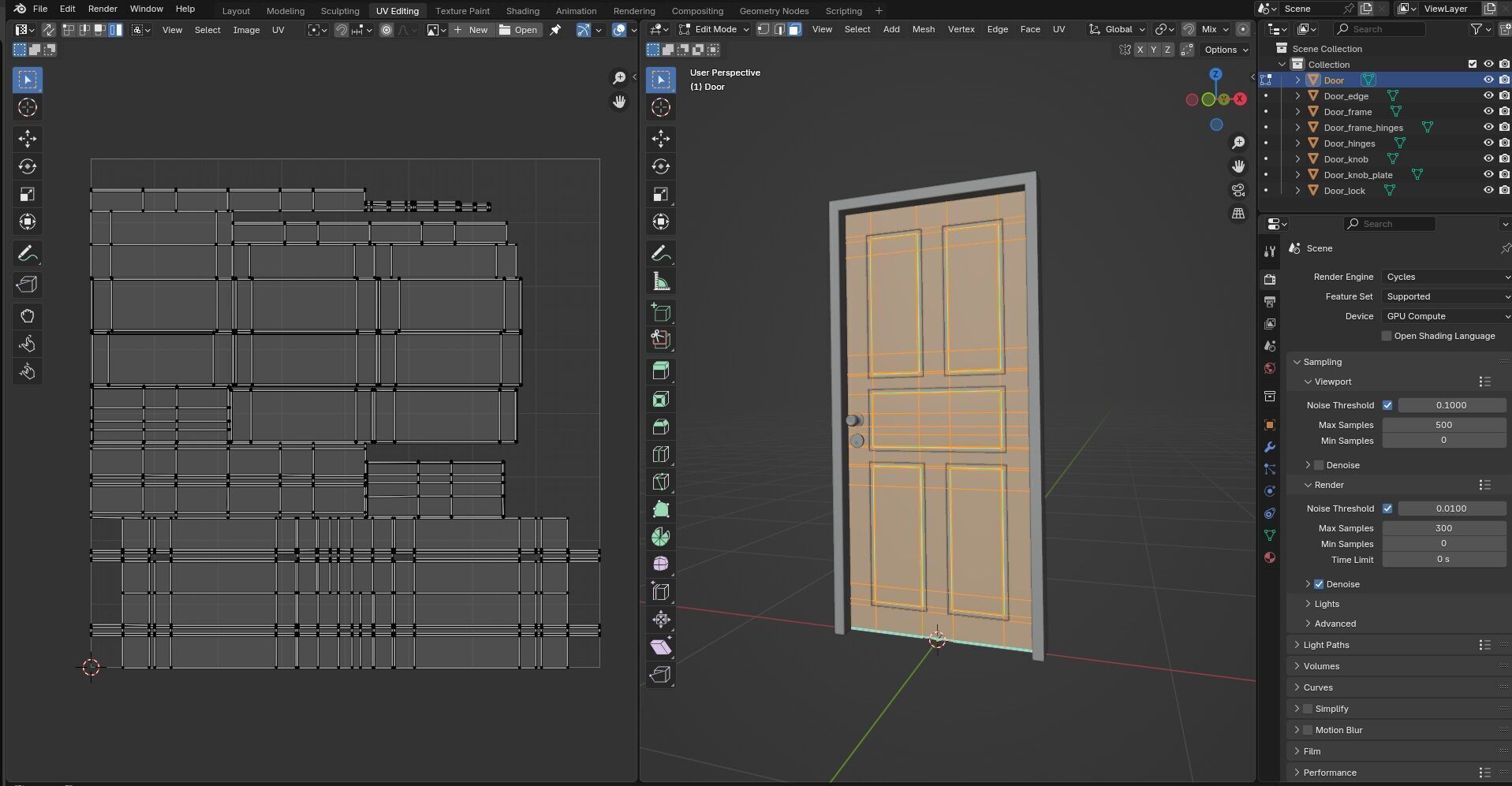Enable Motion Blur checkbox
This screenshot has height=786, width=1512.
1308,730
